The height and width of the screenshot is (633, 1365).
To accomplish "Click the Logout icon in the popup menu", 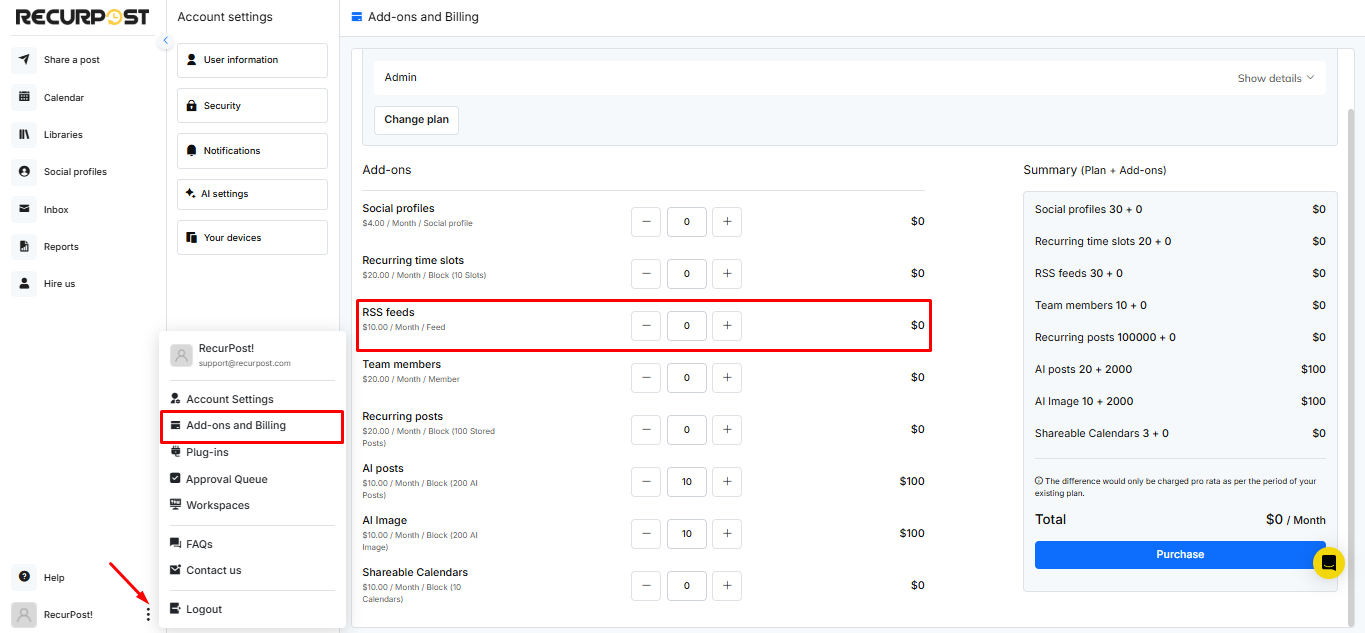I will (x=176, y=609).
